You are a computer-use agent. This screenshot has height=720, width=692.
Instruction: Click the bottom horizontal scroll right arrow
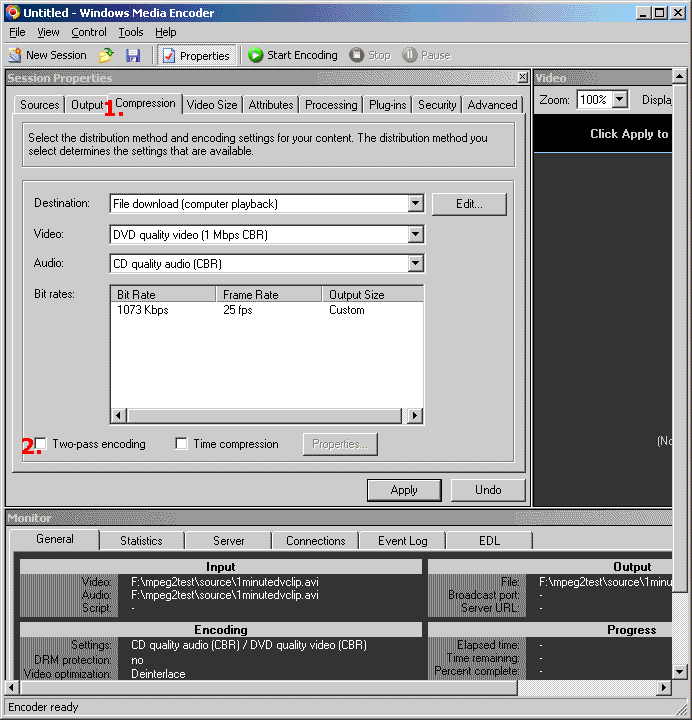pyautogui.click(x=664, y=687)
